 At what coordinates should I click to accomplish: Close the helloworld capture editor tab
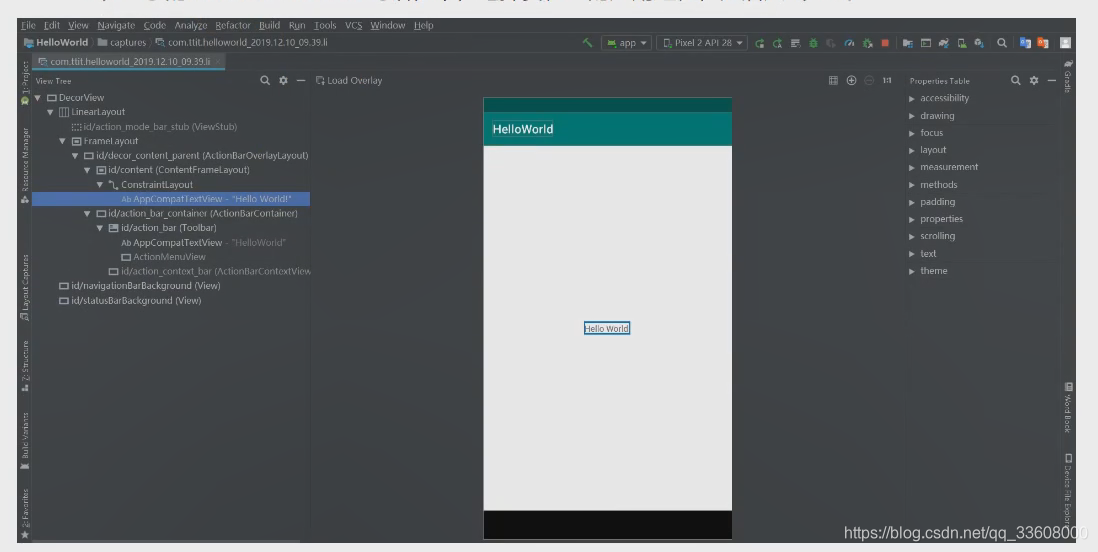(218, 62)
